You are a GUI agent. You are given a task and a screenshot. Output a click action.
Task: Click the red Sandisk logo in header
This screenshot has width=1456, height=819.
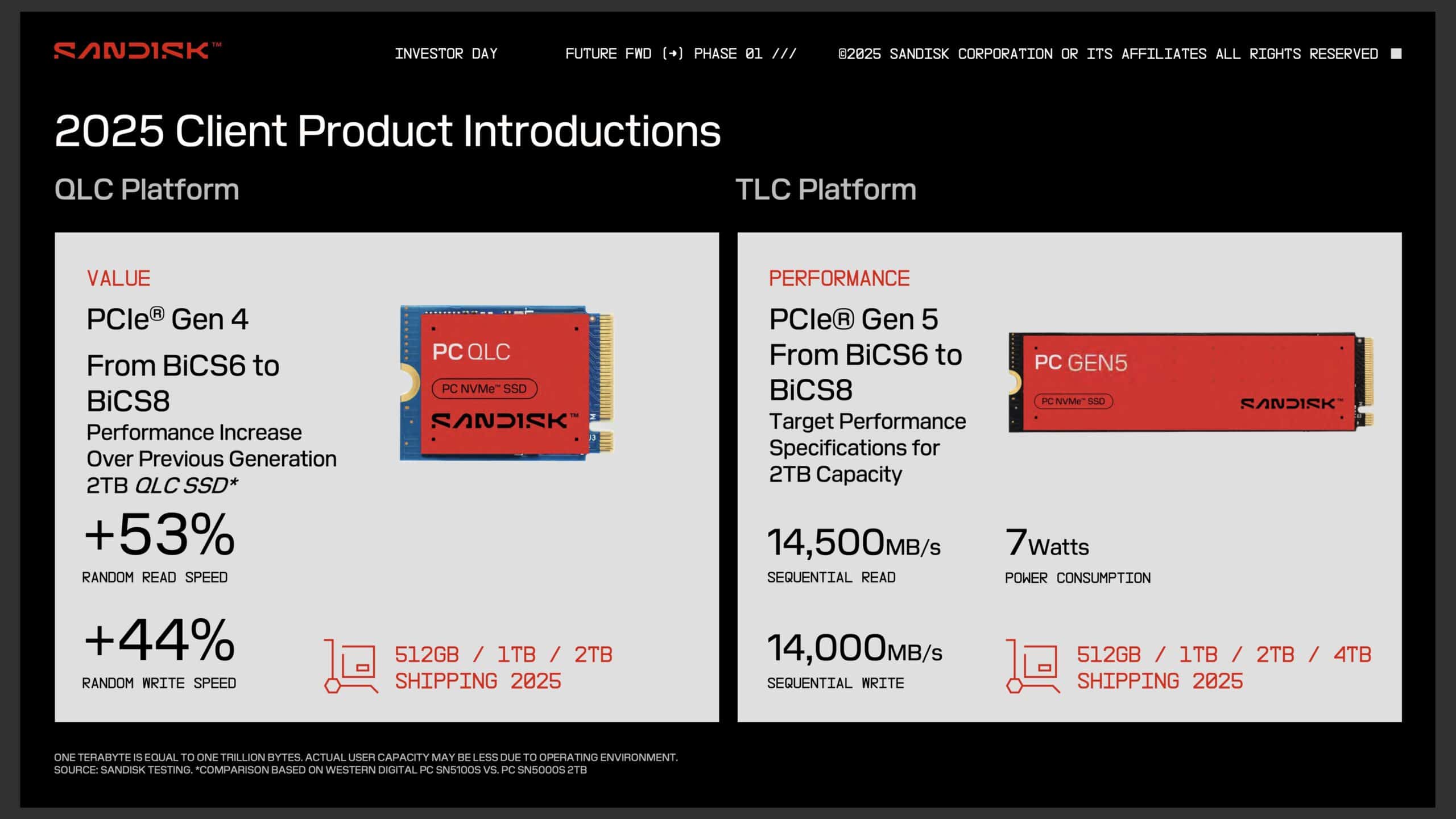click(x=138, y=51)
